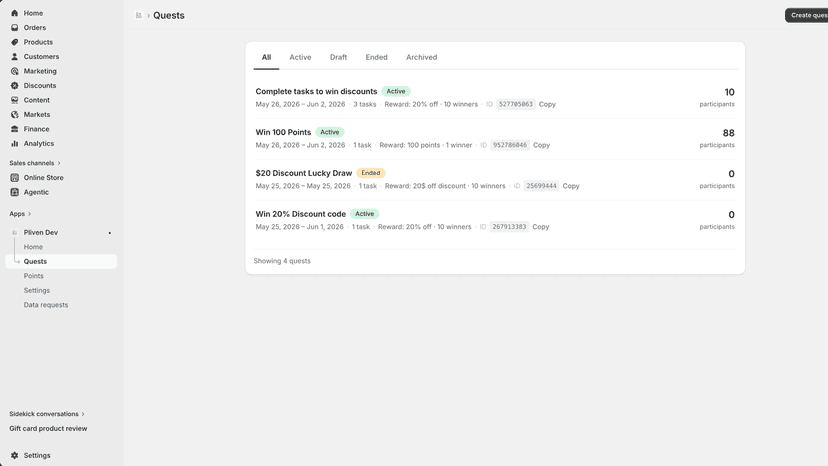Image resolution: width=828 pixels, height=466 pixels.
Task: Open Pliven Dev Home subpage
Action: click(33, 247)
